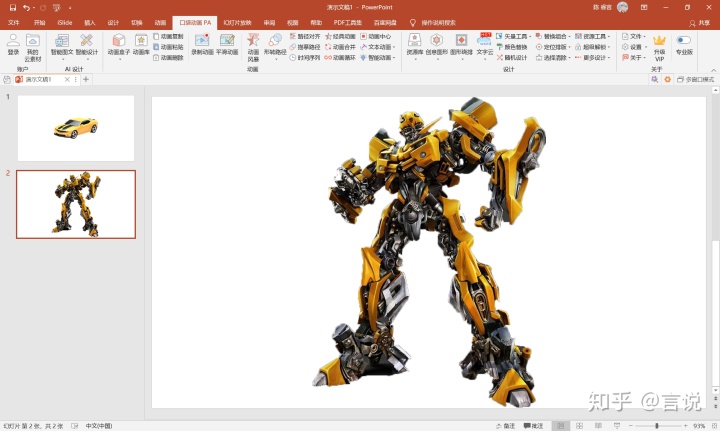Click the 批注 comments button

(x=533, y=426)
